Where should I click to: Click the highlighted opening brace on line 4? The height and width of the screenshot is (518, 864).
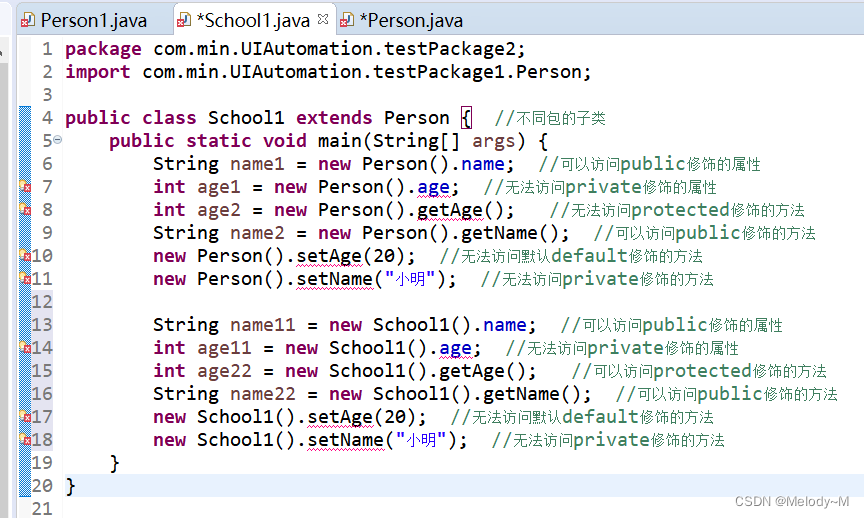(x=466, y=118)
